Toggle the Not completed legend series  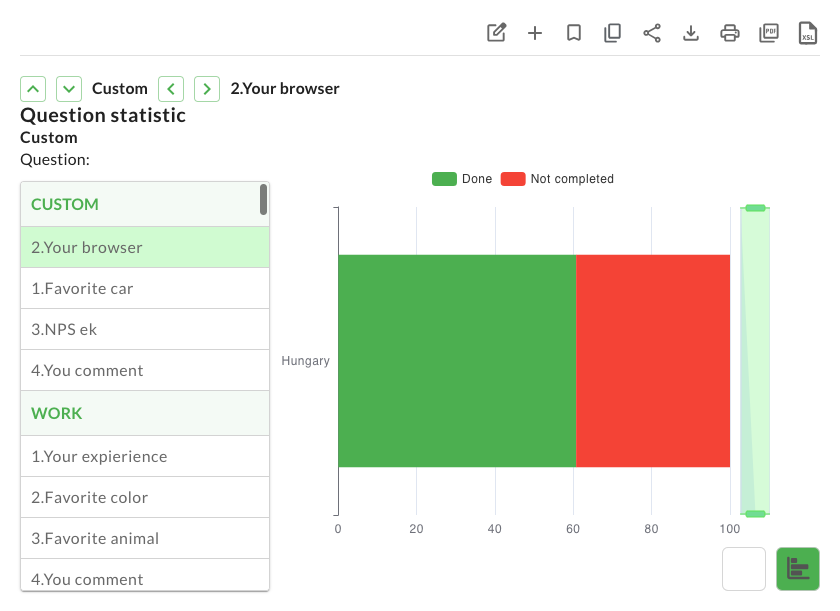click(557, 179)
